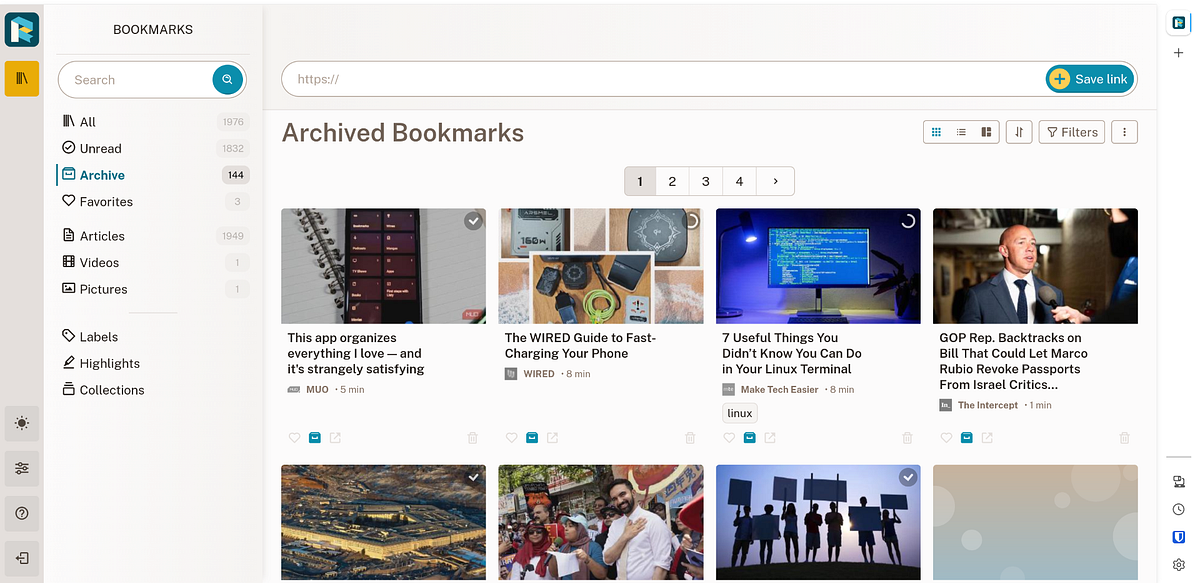
Task: Delete the Linux Terminal bookmark
Action: point(907,438)
